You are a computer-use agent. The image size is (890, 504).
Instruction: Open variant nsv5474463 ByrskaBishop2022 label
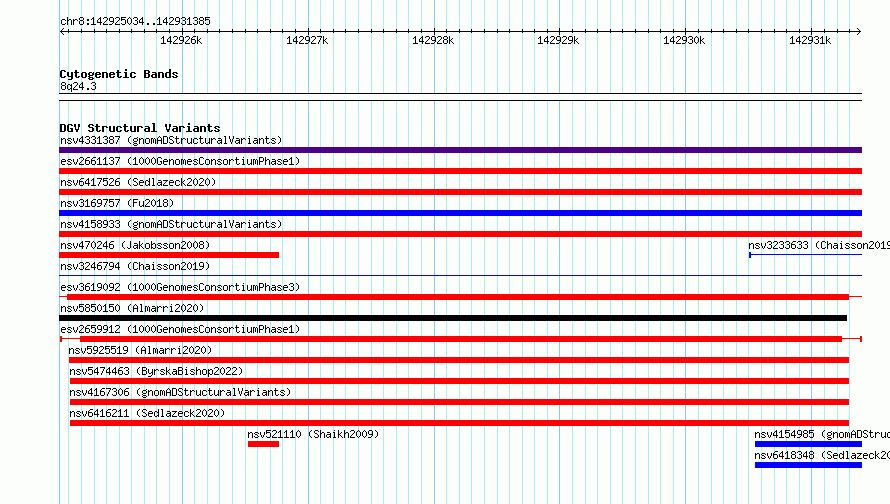pyautogui.click(x=156, y=371)
